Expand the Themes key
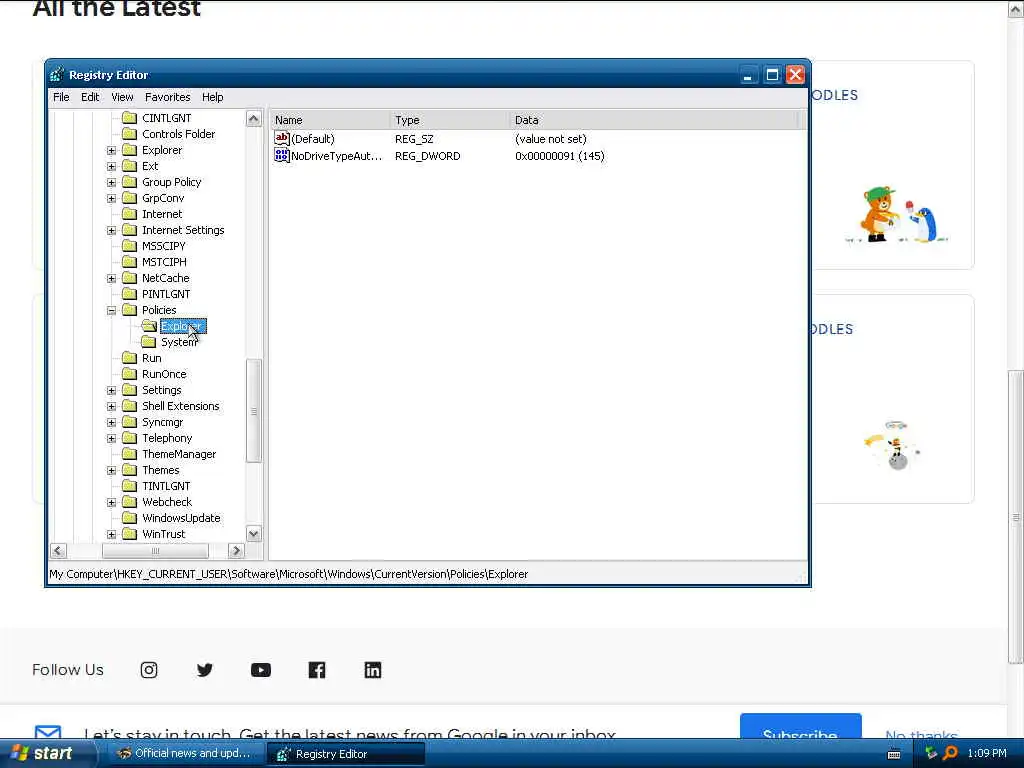 (112, 470)
